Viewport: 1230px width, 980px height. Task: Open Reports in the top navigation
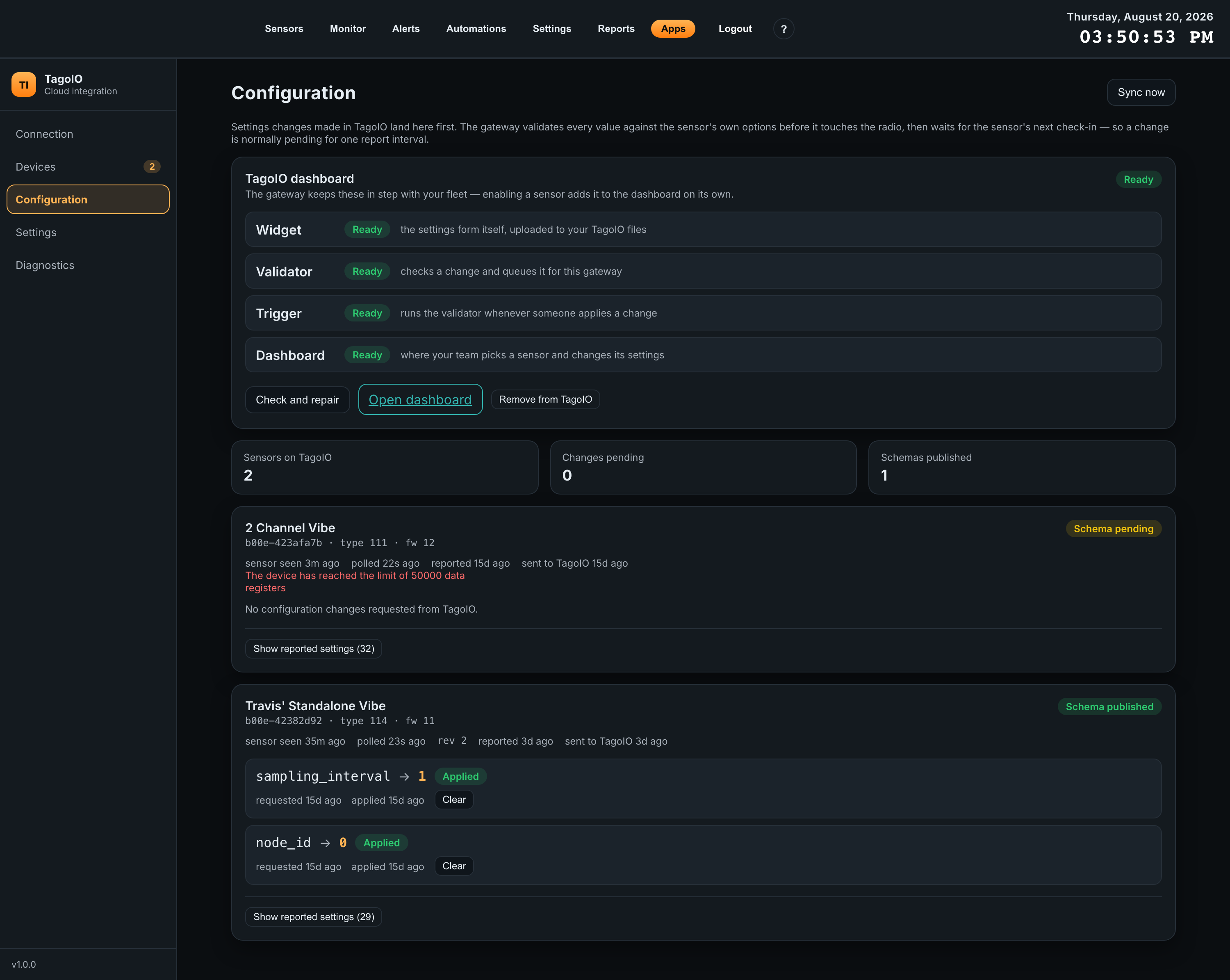pyautogui.click(x=615, y=29)
